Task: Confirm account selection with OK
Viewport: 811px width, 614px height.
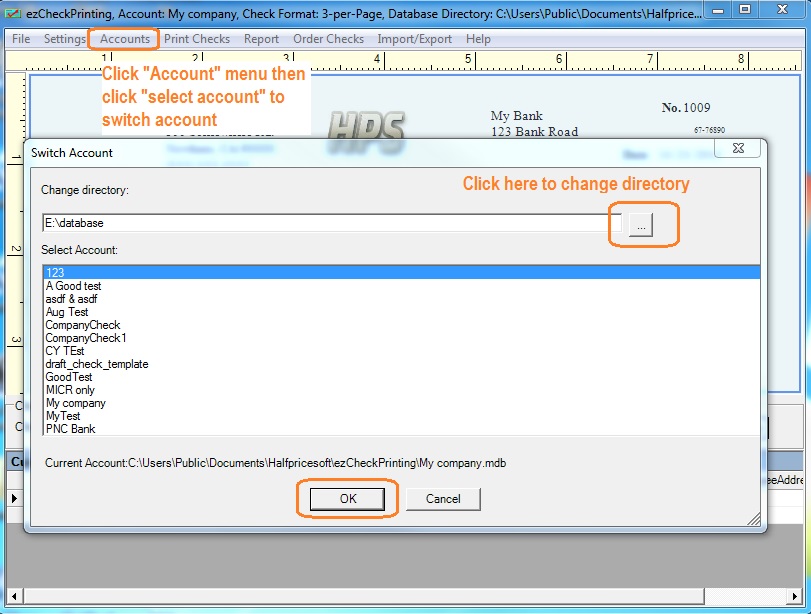Action: [x=347, y=499]
